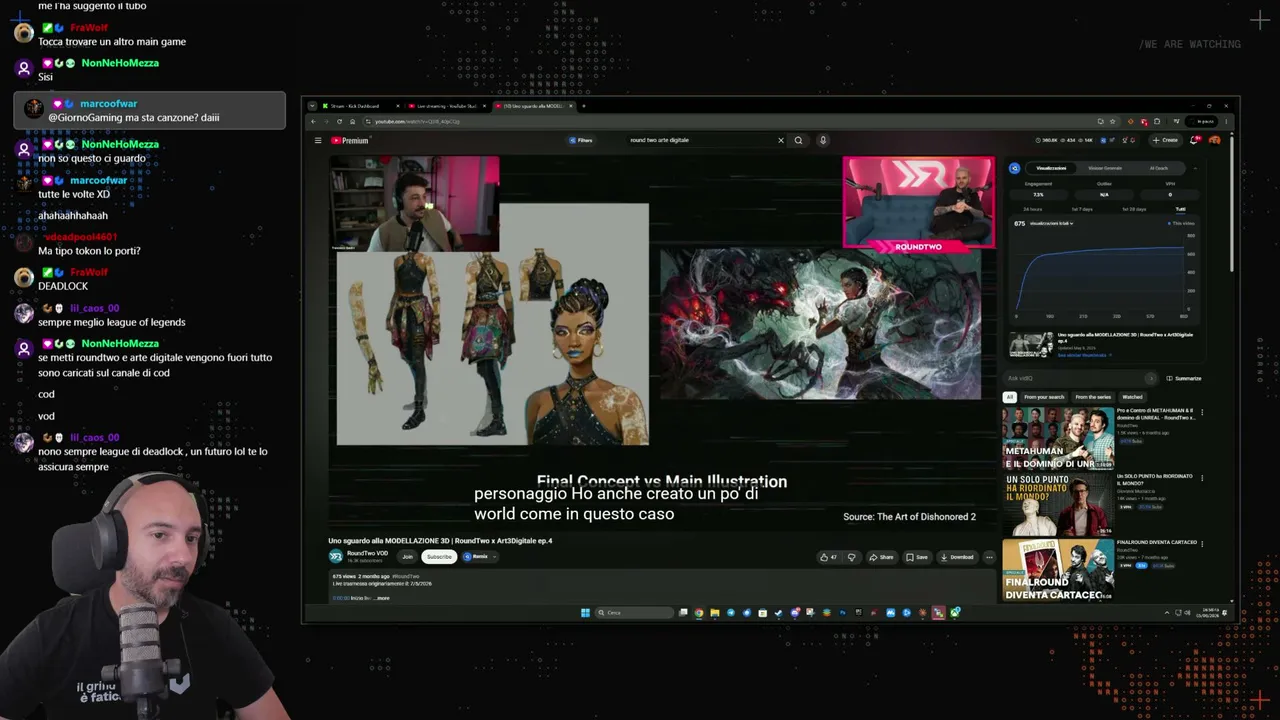Focus the Ask vidIQ input field
The height and width of the screenshot is (720, 1280).
click(1075, 378)
